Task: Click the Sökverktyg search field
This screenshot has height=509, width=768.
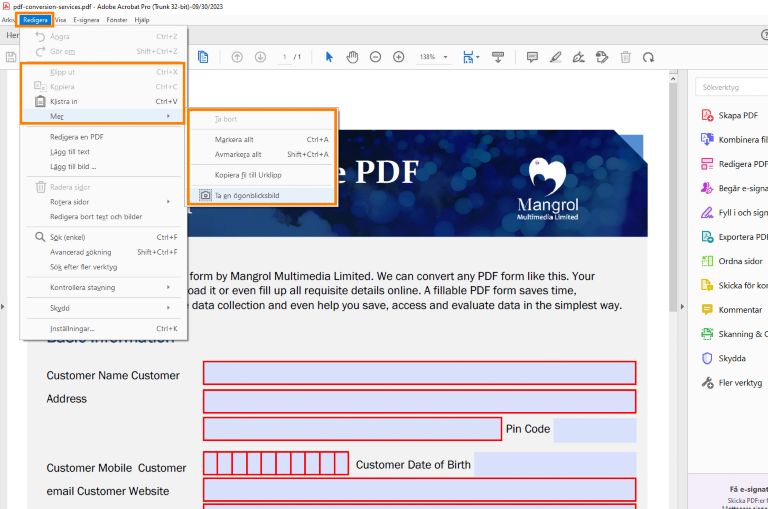Action: click(x=731, y=87)
